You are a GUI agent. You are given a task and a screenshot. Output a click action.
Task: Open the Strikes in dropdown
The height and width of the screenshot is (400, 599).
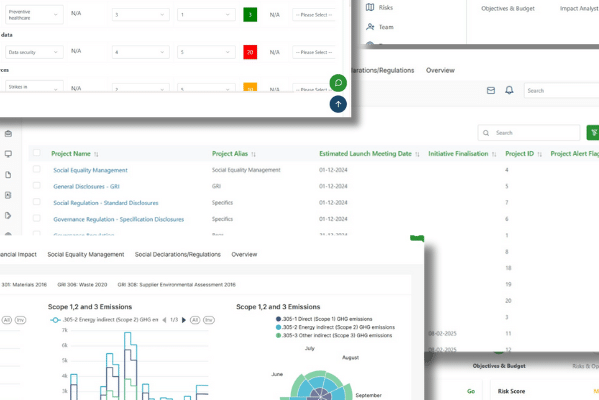point(34,86)
